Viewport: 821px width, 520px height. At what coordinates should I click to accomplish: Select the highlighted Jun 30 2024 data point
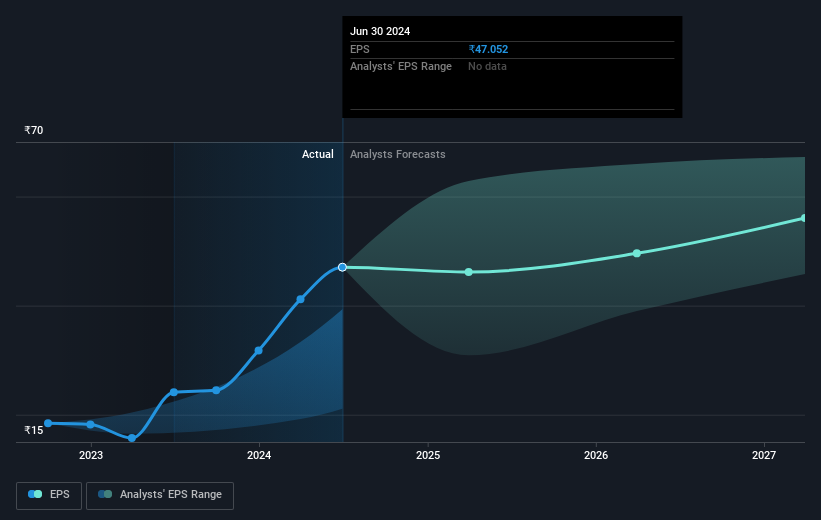342,267
